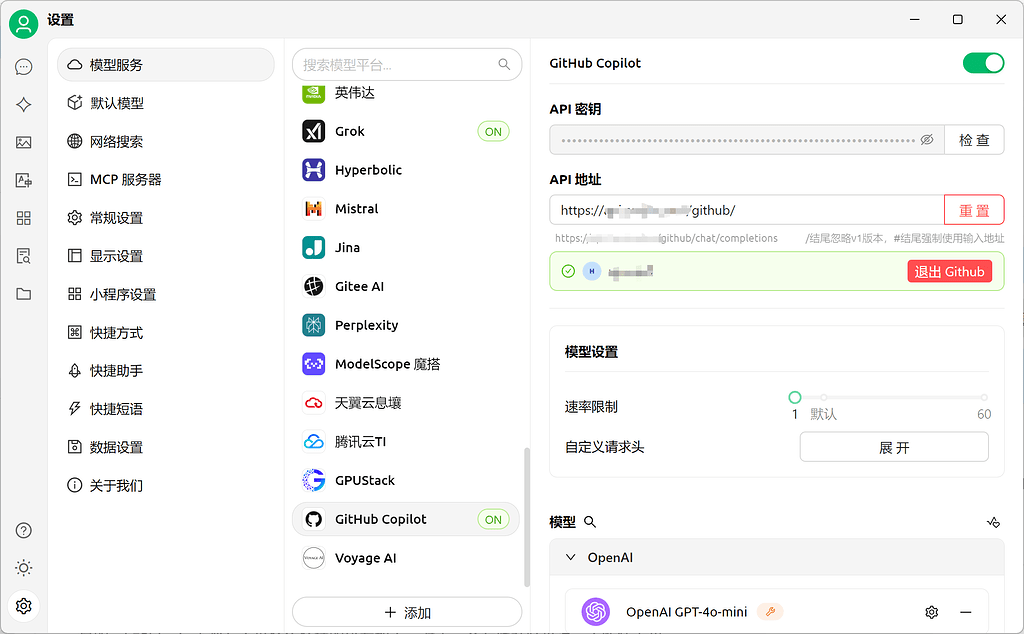
Task: Click the API 密钥 input field
Action: point(747,140)
